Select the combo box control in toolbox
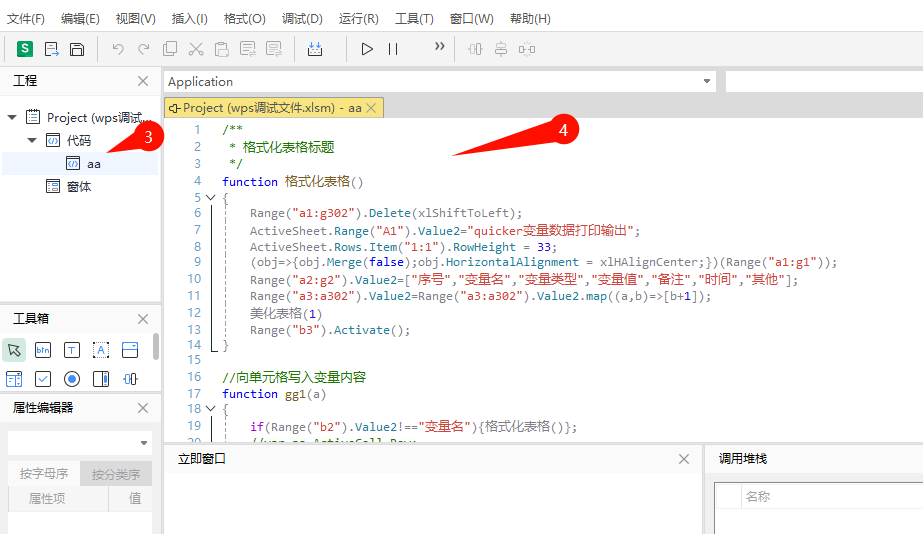Screen dimensions: 923x534 pyautogui.click(x=130, y=350)
